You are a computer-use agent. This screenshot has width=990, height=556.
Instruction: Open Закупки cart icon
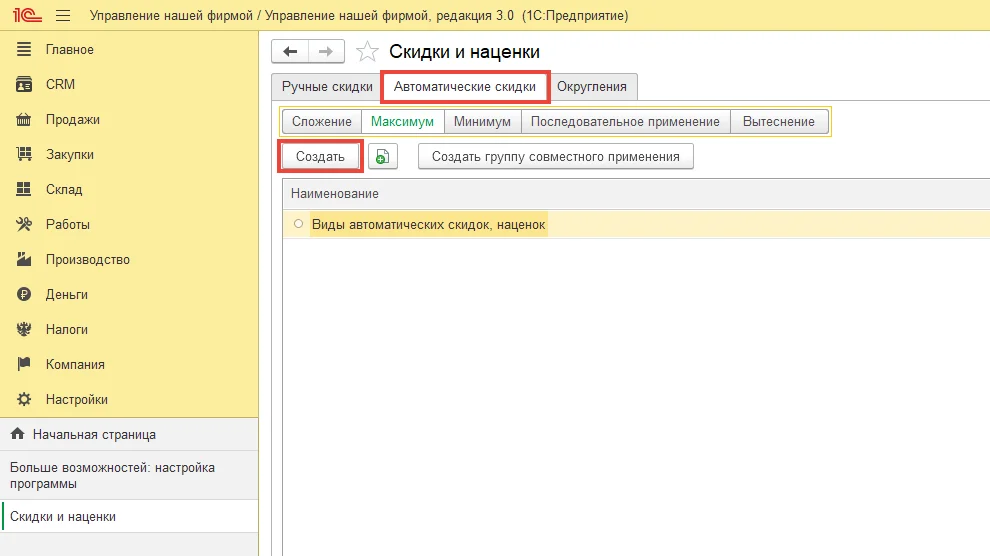(24, 154)
